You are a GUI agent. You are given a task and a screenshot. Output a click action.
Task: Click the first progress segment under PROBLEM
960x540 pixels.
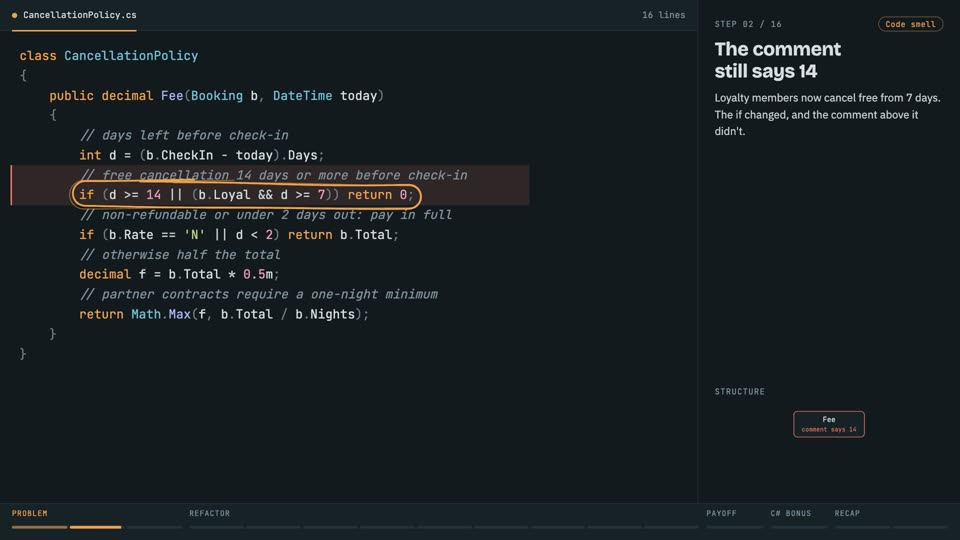click(39, 527)
